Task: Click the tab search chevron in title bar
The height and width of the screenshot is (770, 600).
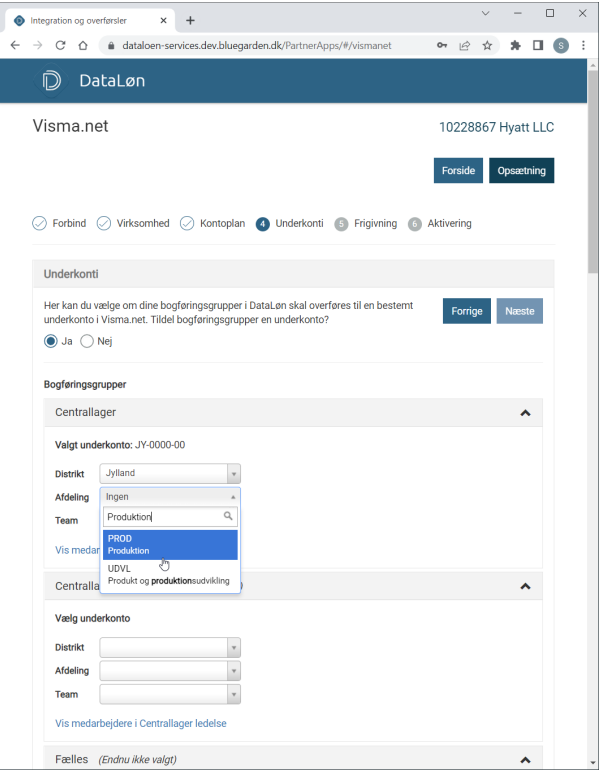Action: (x=485, y=13)
